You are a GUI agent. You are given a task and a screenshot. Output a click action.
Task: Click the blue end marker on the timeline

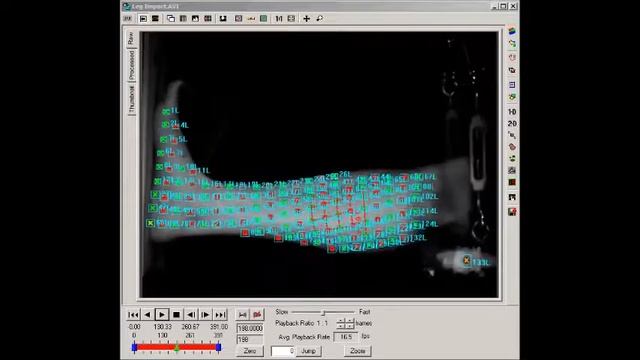(x=218, y=347)
